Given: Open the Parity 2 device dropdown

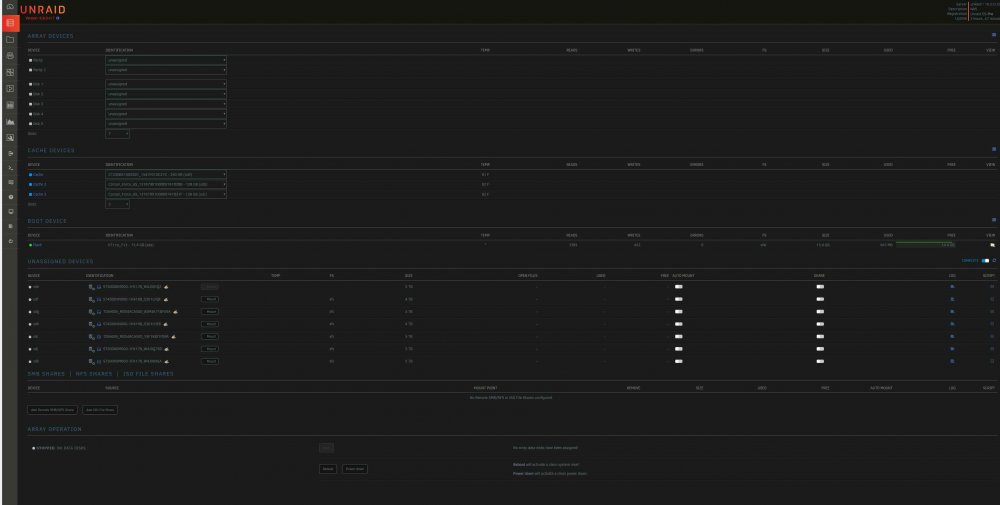Looking at the screenshot, I should point(166,70).
